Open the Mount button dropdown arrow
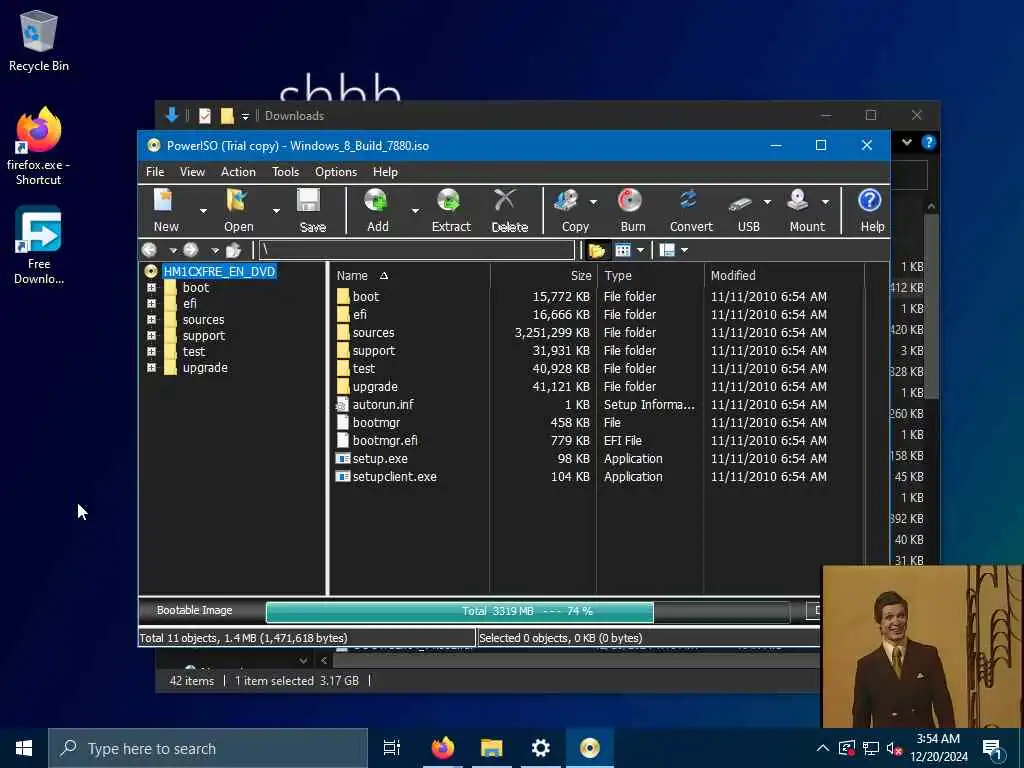The image size is (1024, 768). [x=825, y=202]
